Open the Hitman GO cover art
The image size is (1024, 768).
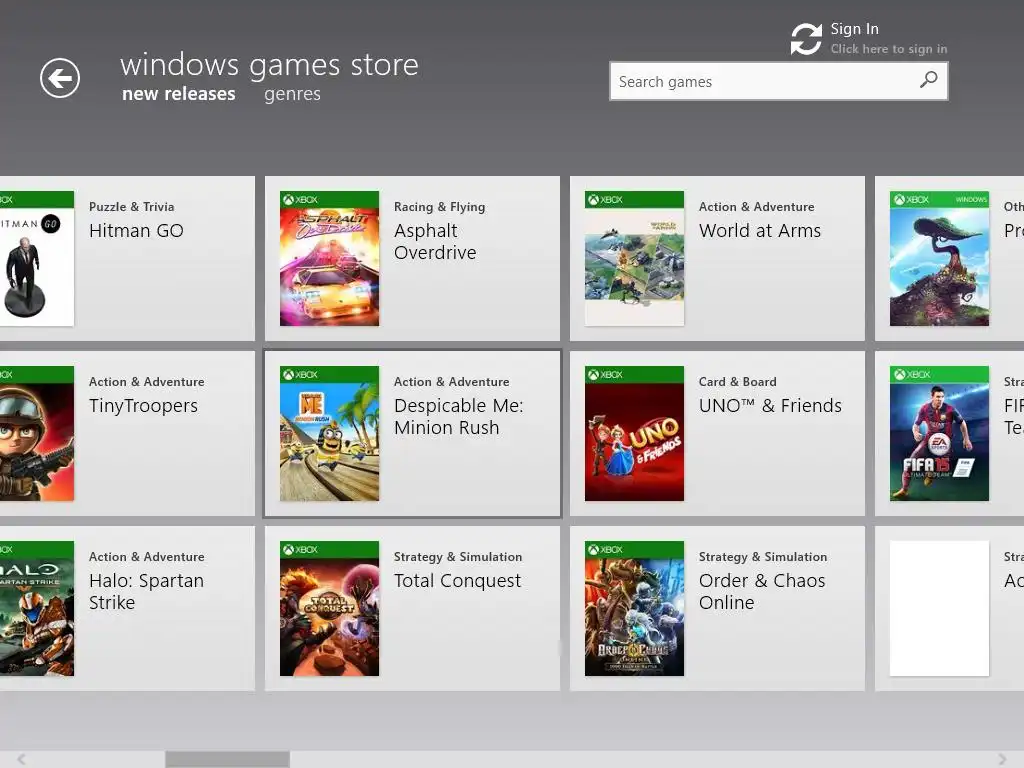click(37, 259)
